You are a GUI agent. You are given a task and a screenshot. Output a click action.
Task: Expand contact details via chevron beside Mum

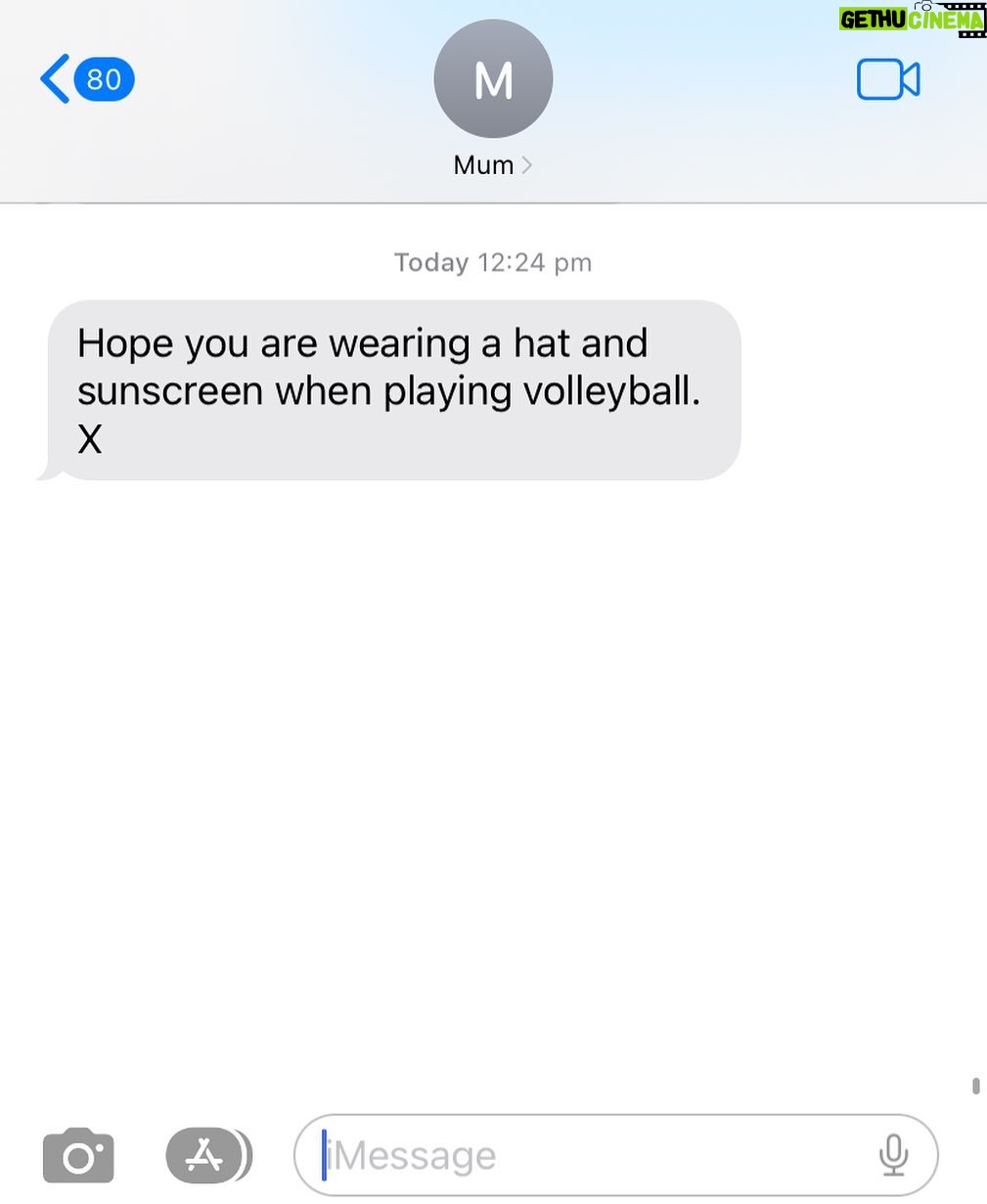[527, 164]
